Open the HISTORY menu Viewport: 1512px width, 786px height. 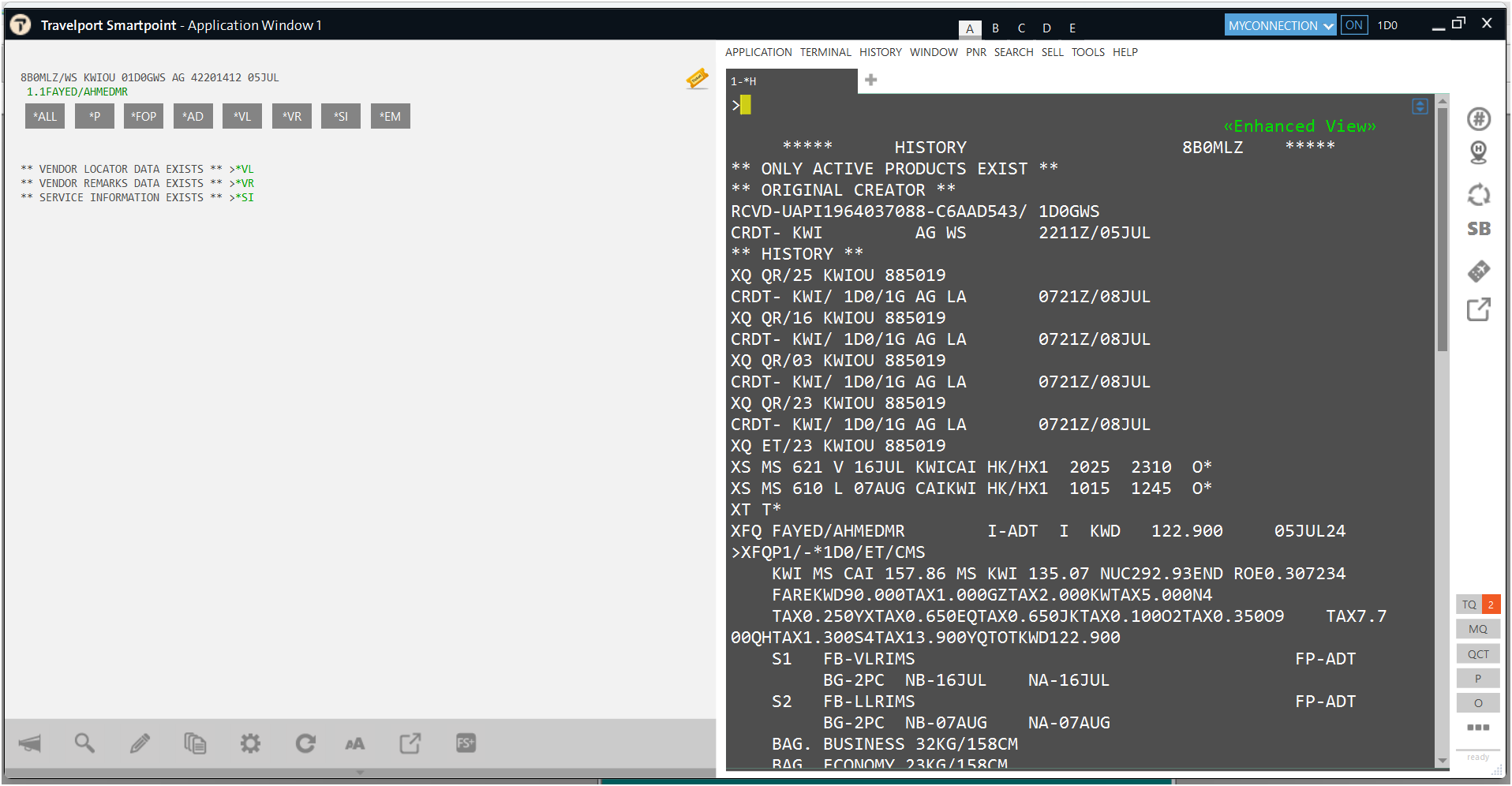[881, 52]
